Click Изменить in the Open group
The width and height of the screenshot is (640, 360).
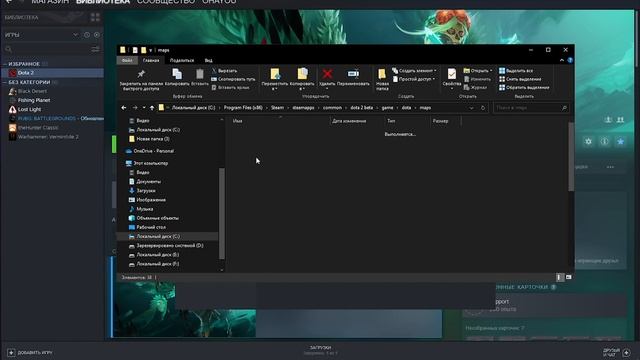click(x=477, y=79)
